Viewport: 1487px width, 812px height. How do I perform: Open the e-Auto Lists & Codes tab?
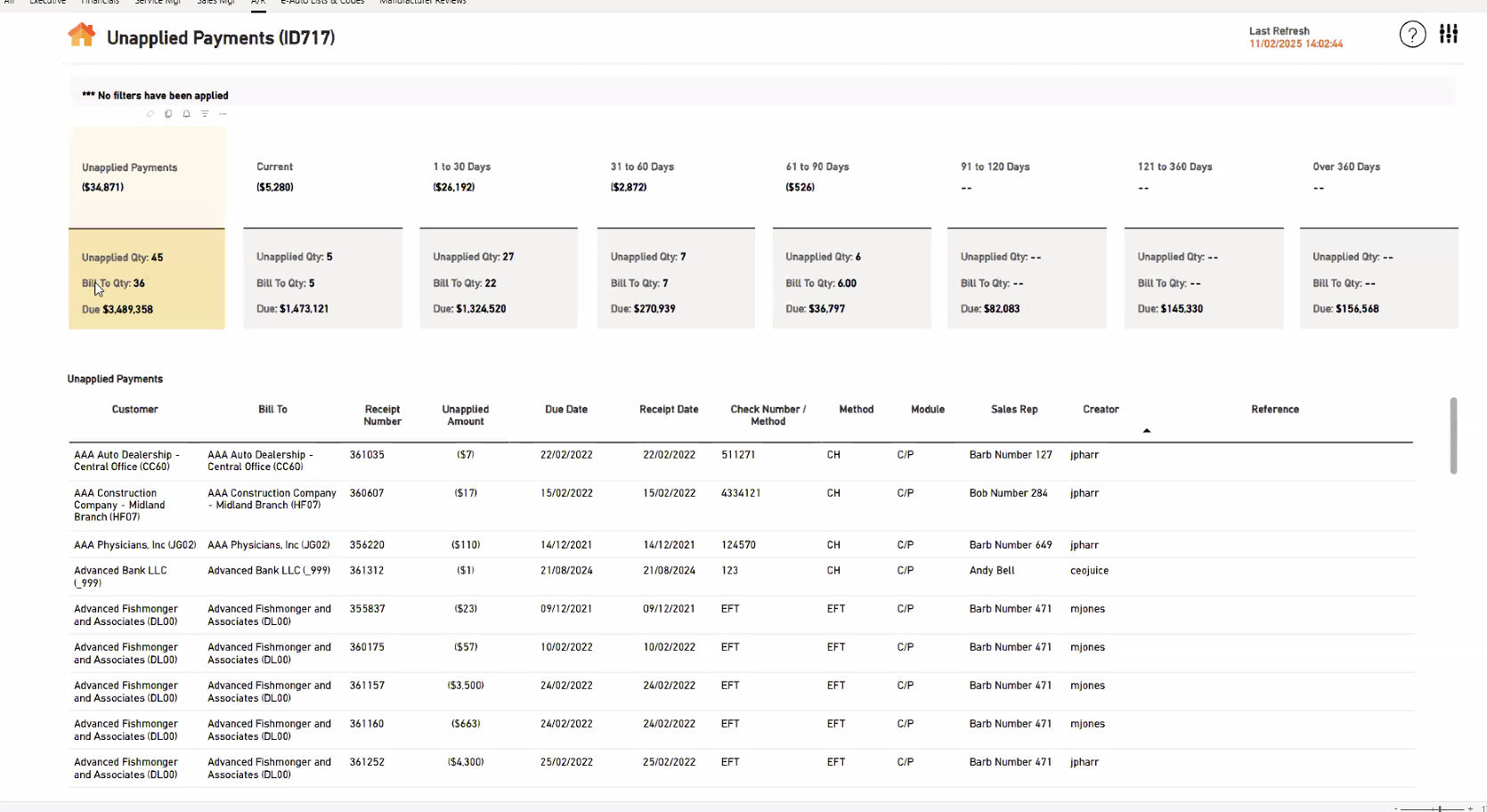click(x=322, y=3)
